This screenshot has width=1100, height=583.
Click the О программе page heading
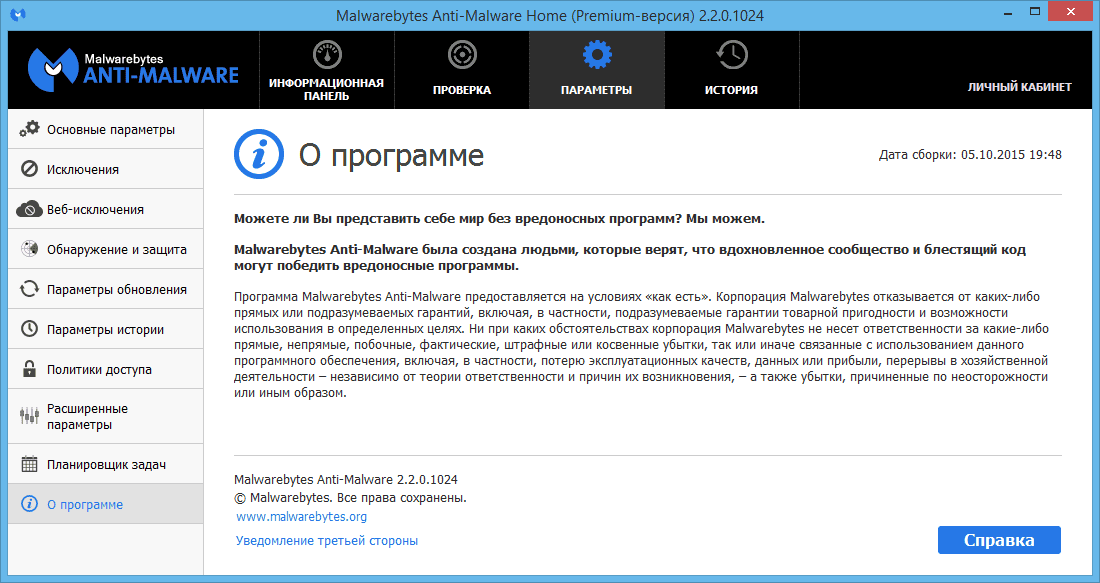pyautogui.click(x=391, y=155)
